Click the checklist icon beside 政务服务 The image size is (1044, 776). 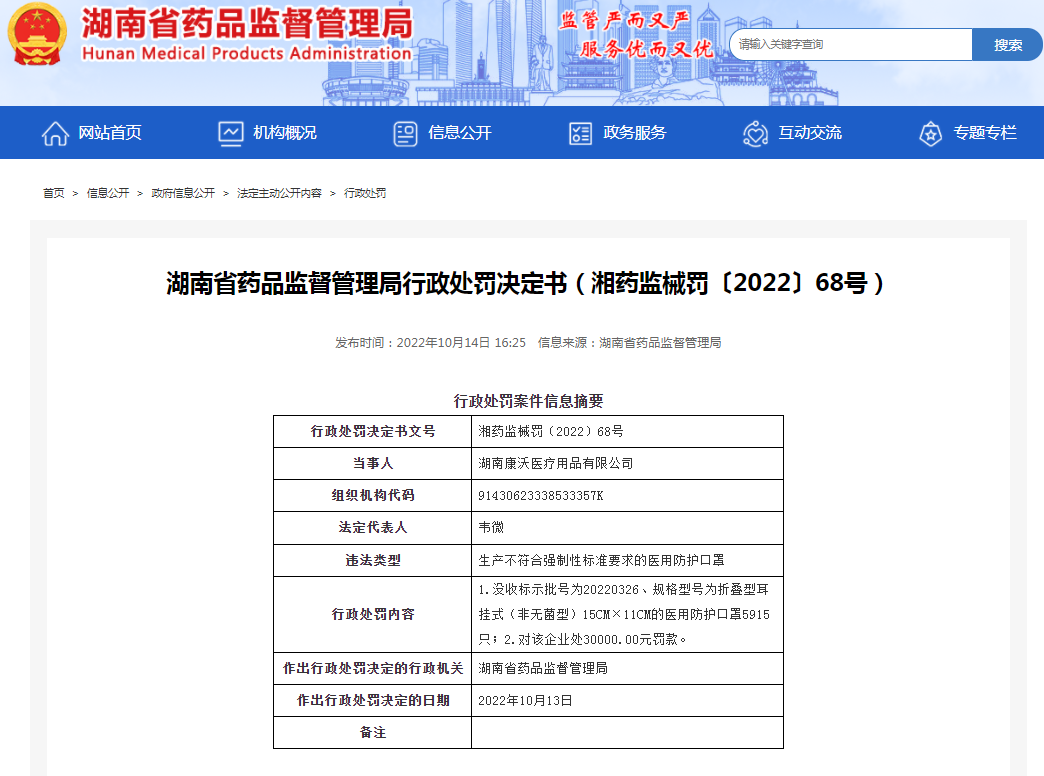coord(580,133)
